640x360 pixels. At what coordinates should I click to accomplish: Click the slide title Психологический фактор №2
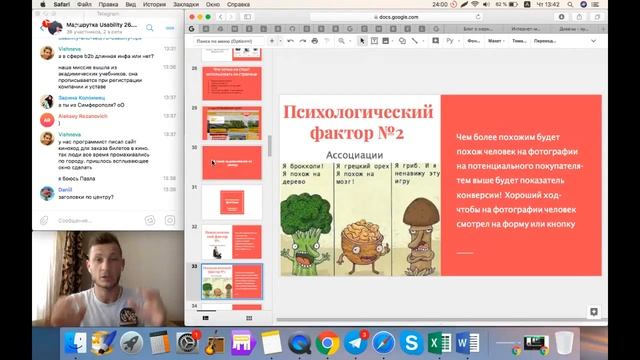[x=358, y=122]
